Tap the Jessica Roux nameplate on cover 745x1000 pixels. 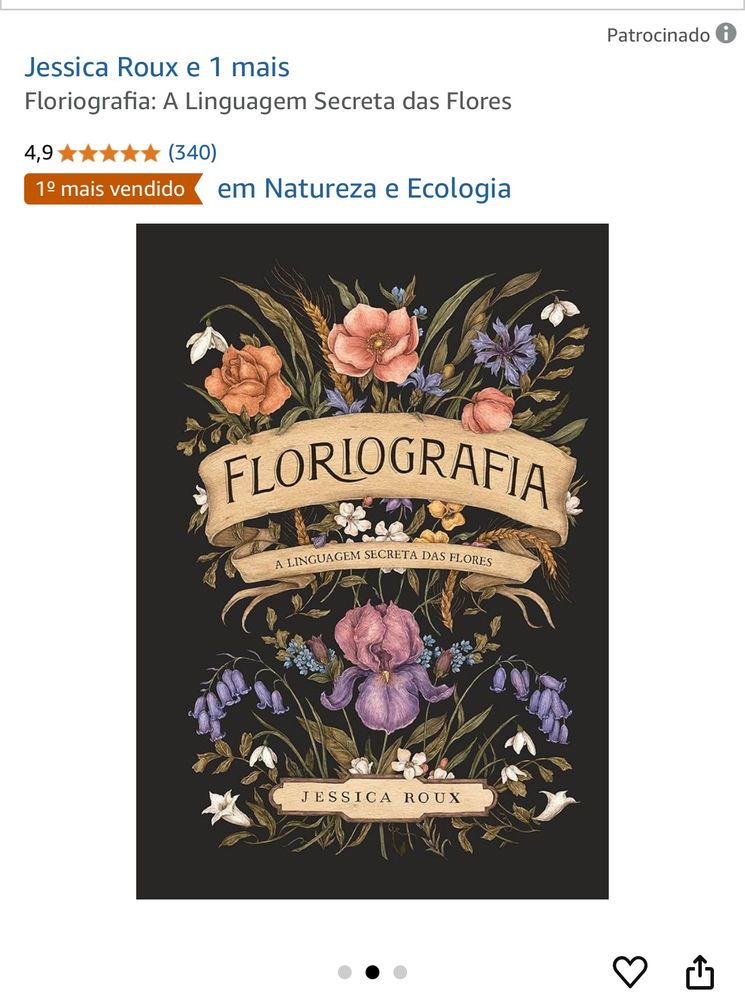tap(381, 797)
